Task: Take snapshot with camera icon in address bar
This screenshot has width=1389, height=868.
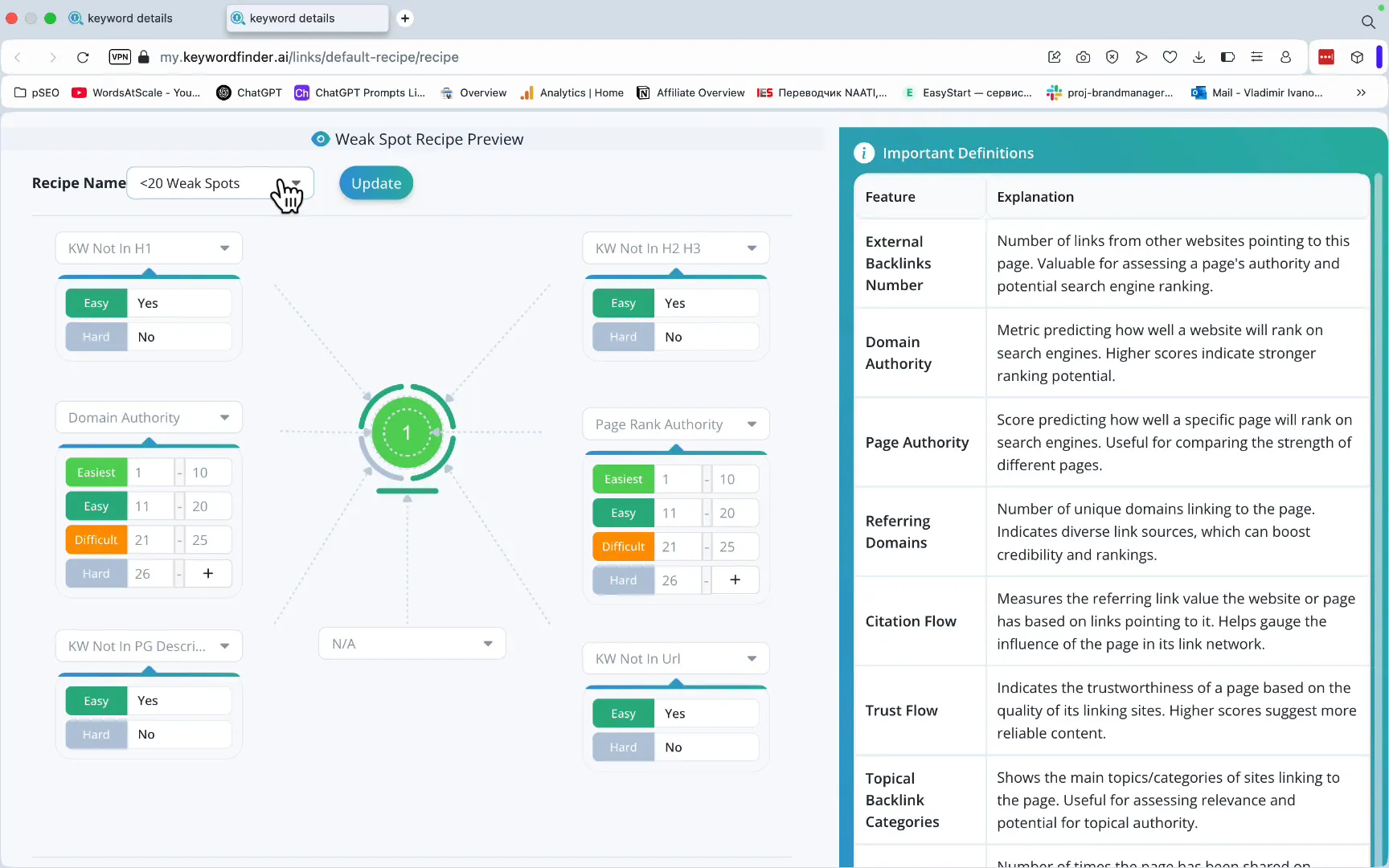Action: coord(1084,57)
